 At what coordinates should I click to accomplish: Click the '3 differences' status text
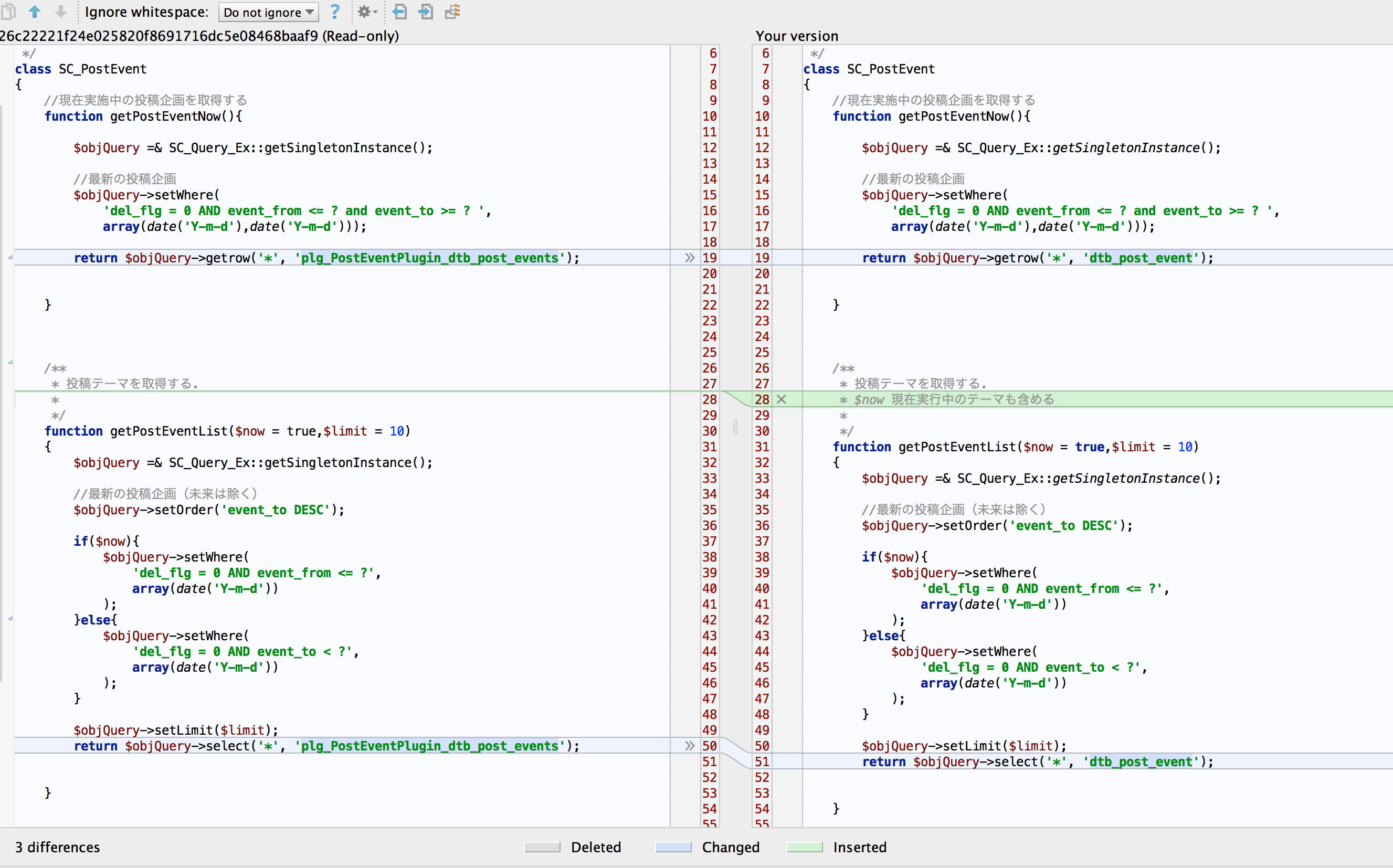(x=57, y=848)
